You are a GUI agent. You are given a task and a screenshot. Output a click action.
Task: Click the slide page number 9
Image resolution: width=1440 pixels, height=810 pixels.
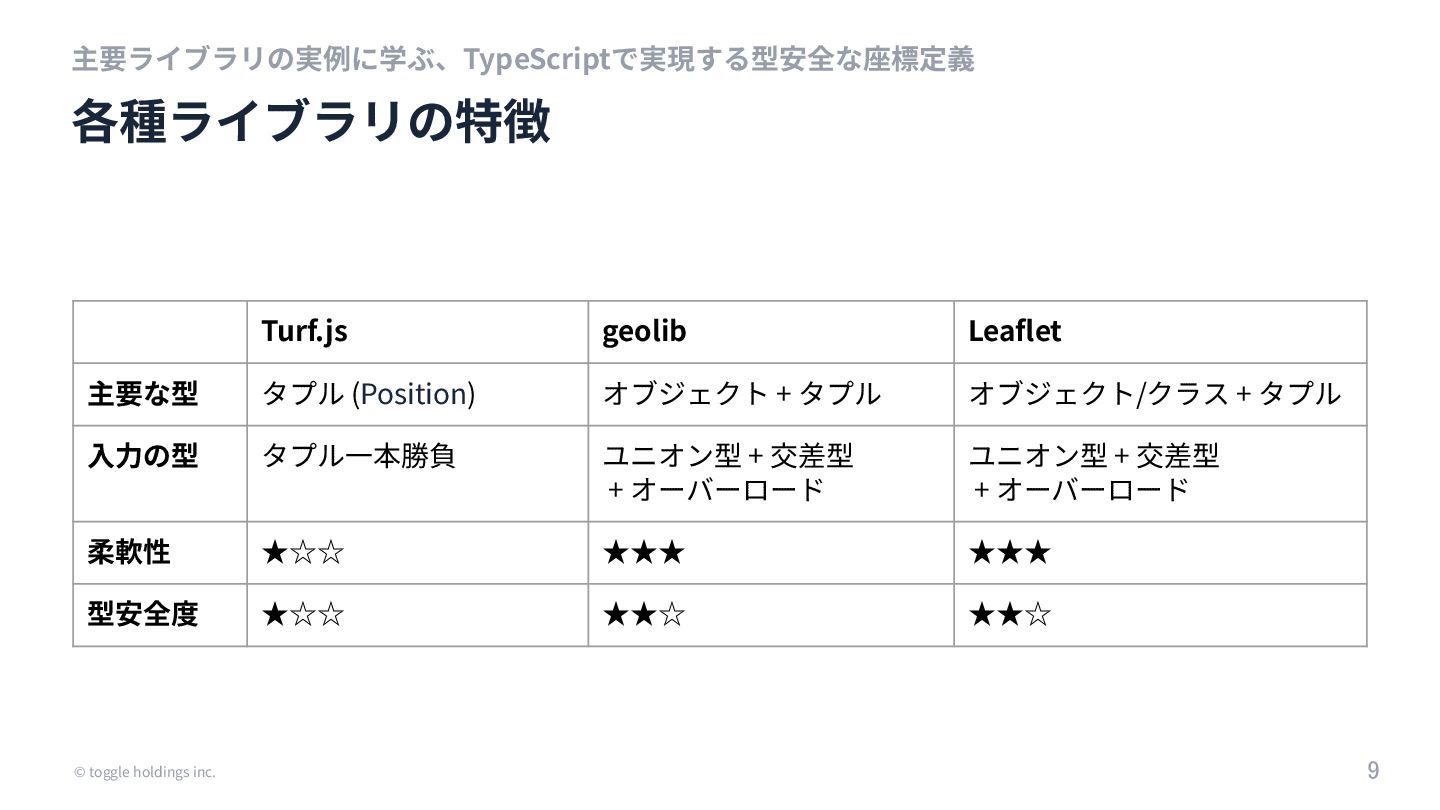[1373, 770]
